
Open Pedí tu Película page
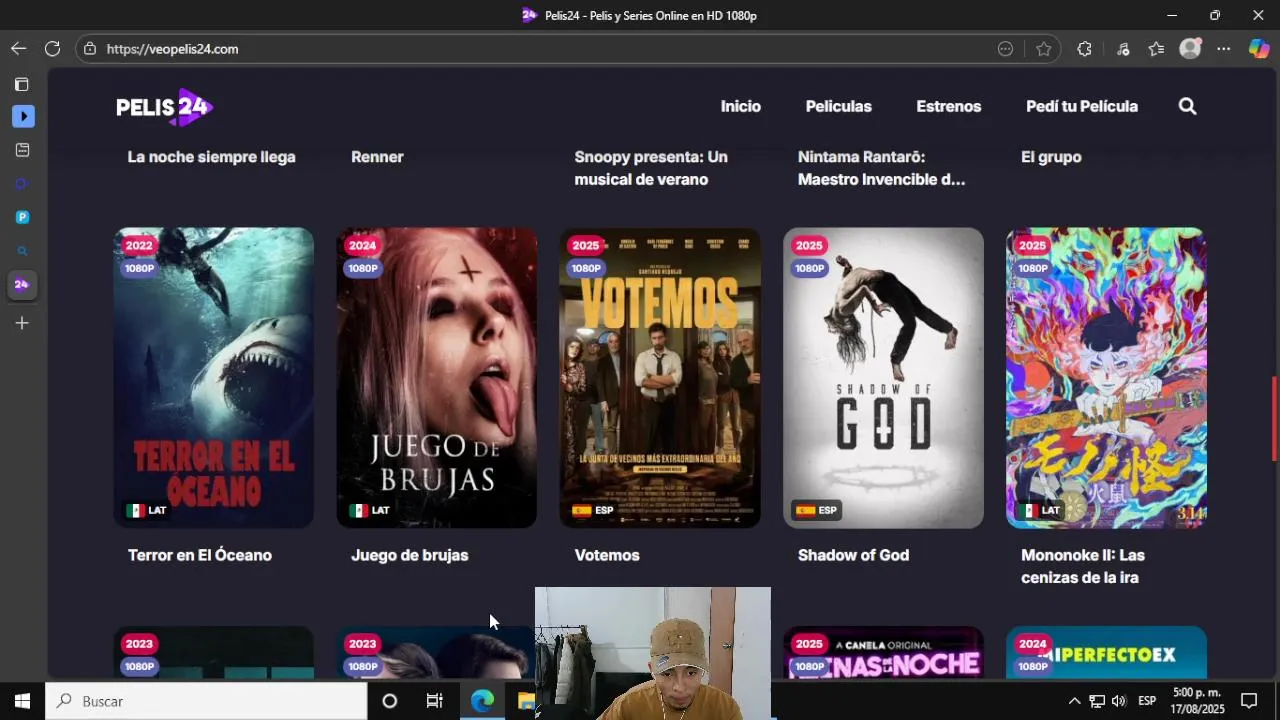click(1082, 106)
